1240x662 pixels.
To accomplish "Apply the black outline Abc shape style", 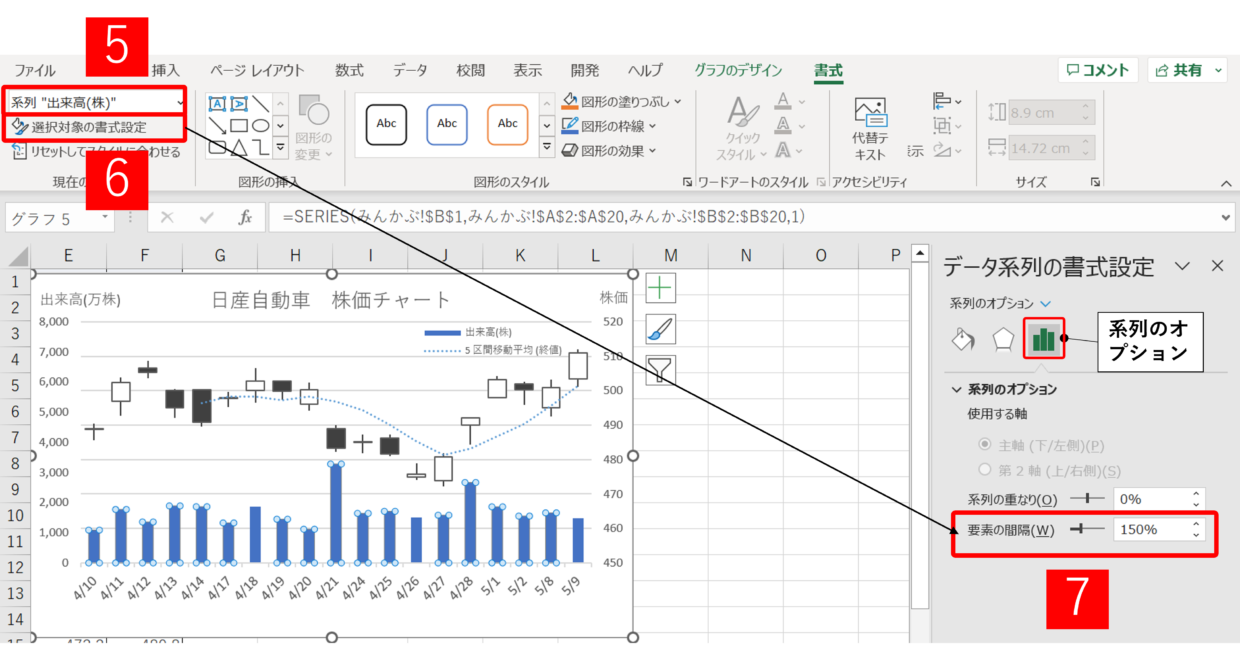I will point(386,124).
